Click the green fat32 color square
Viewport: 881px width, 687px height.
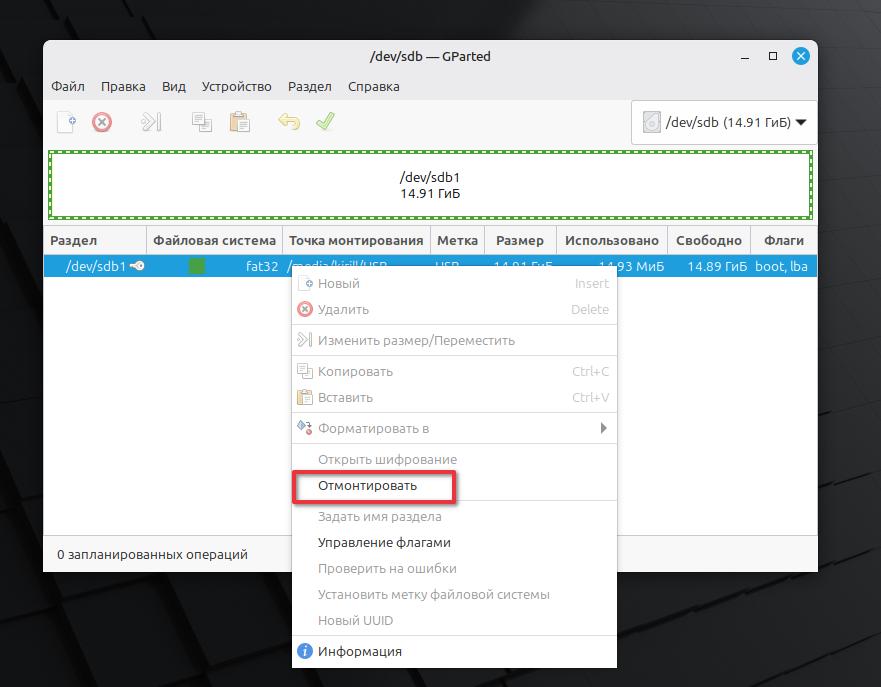[197, 266]
